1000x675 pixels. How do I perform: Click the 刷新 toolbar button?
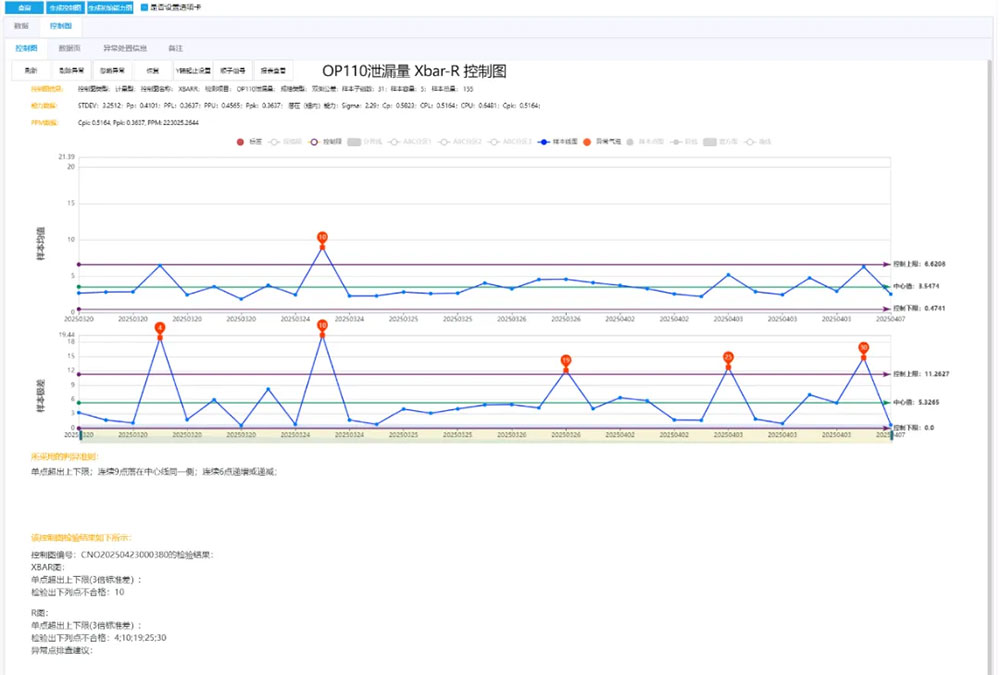tap(31, 71)
